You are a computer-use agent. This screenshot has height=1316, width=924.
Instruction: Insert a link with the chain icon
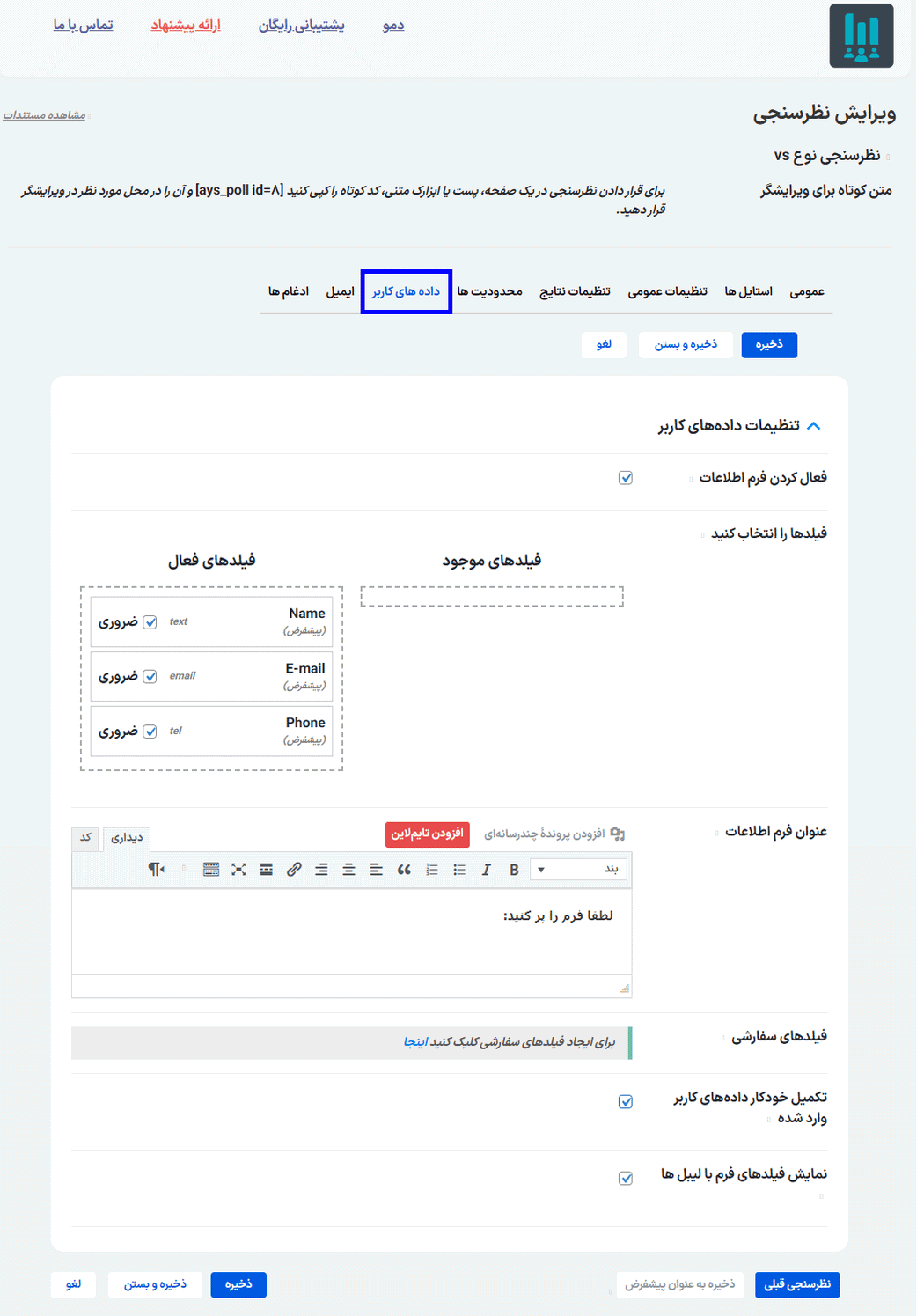tap(294, 870)
